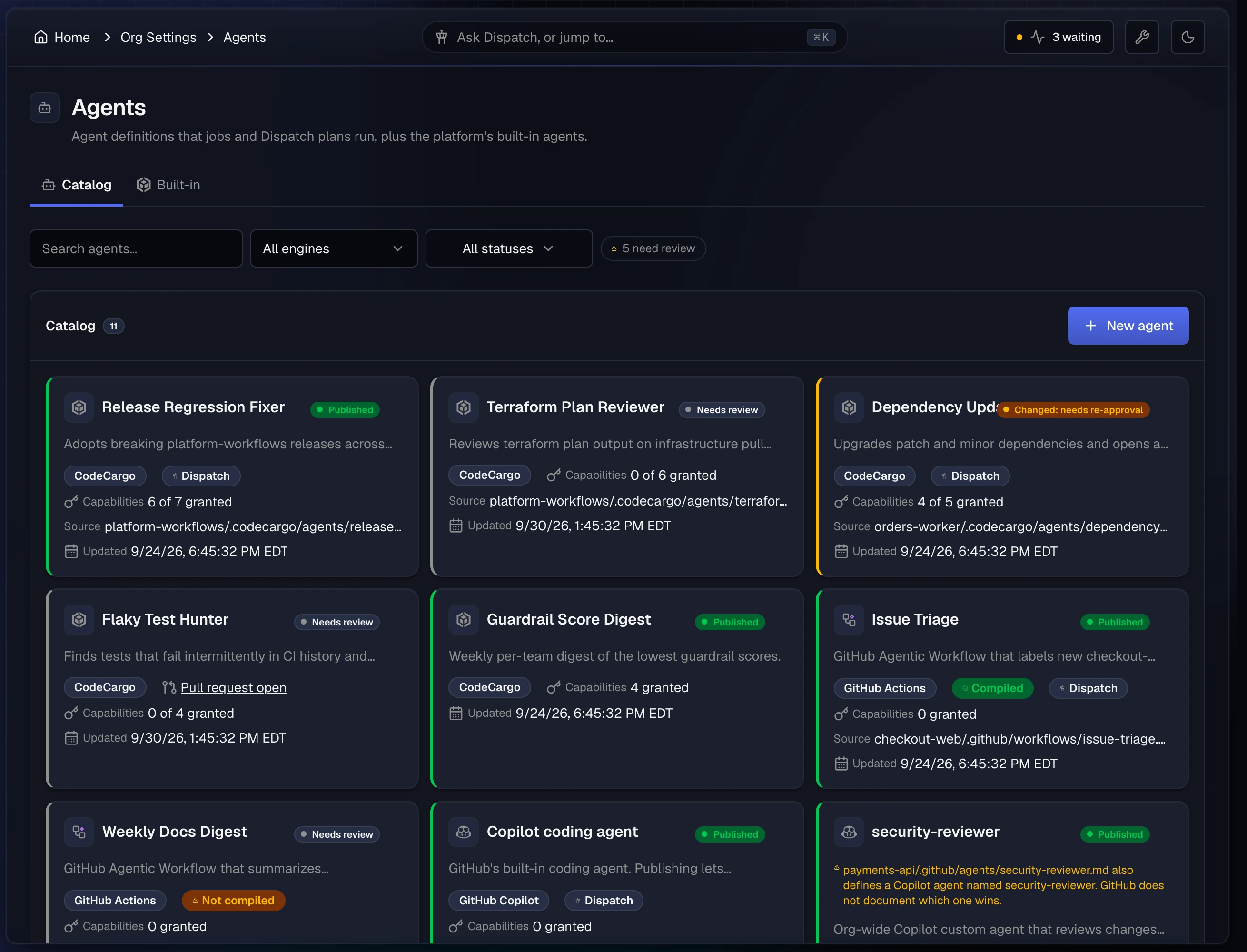Open the 3 waiting status button
1247x952 pixels.
coord(1059,38)
